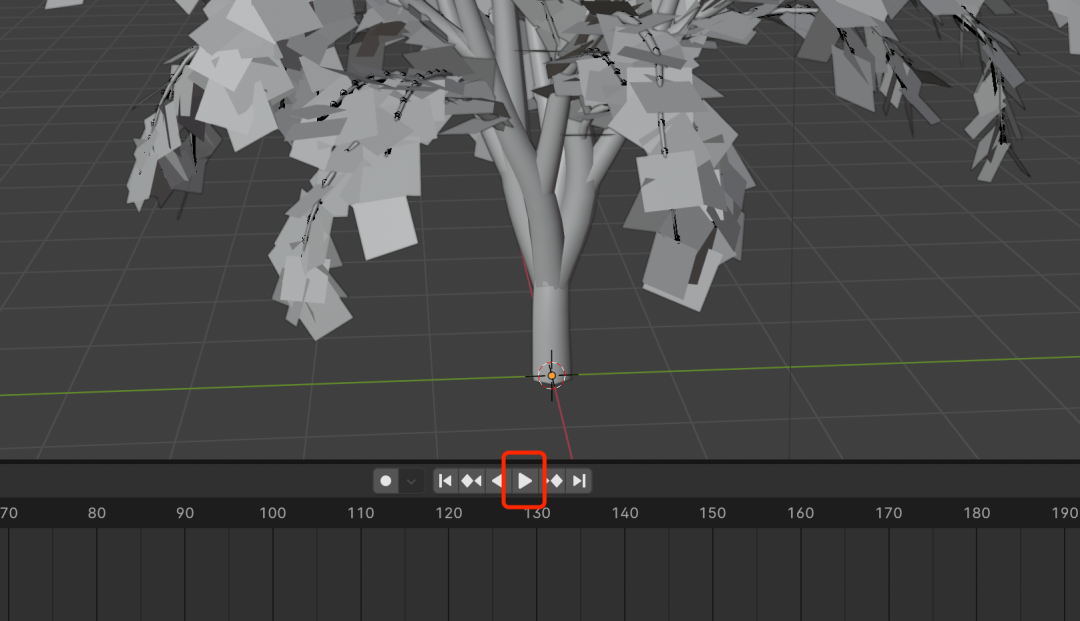Image resolution: width=1080 pixels, height=621 pixels.
Task: Open the auto-keying mode dropdown
Action: point(411,481)
